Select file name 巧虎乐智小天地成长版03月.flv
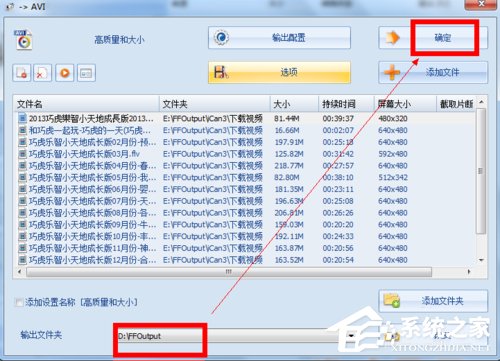Screen dimensions: 500x361 click(x=84, y=154)
